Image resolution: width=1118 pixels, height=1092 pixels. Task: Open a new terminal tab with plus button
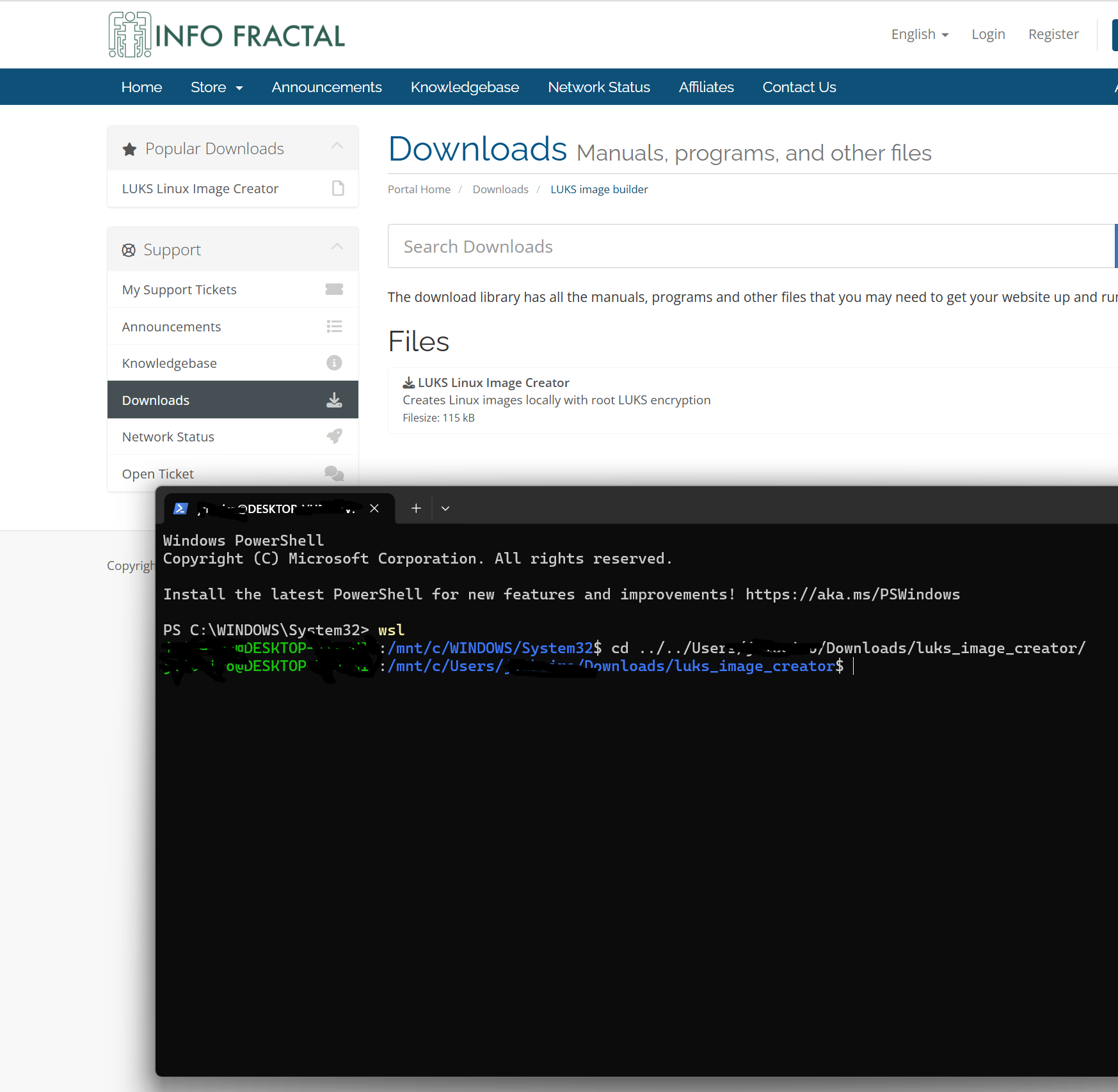416,509
